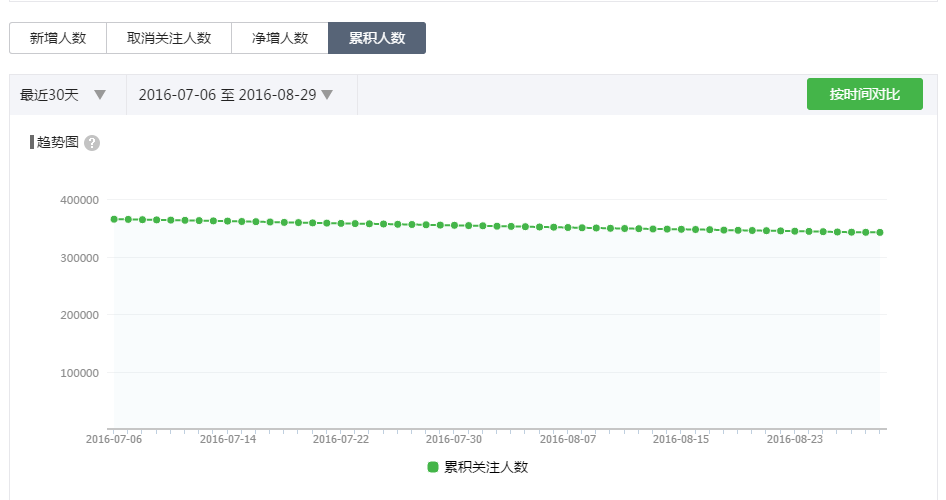The height and width of the screenshot is (500, 946).
Task: Select the 净增人数 tab
Action: point(279,38)
